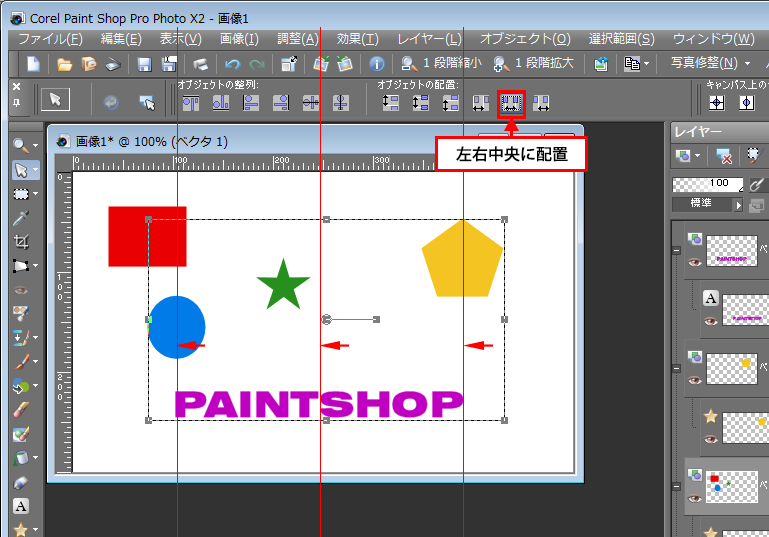Close the tool options palette with X
The height and width of the screenshot is (537, 769).
coord(17,87)
